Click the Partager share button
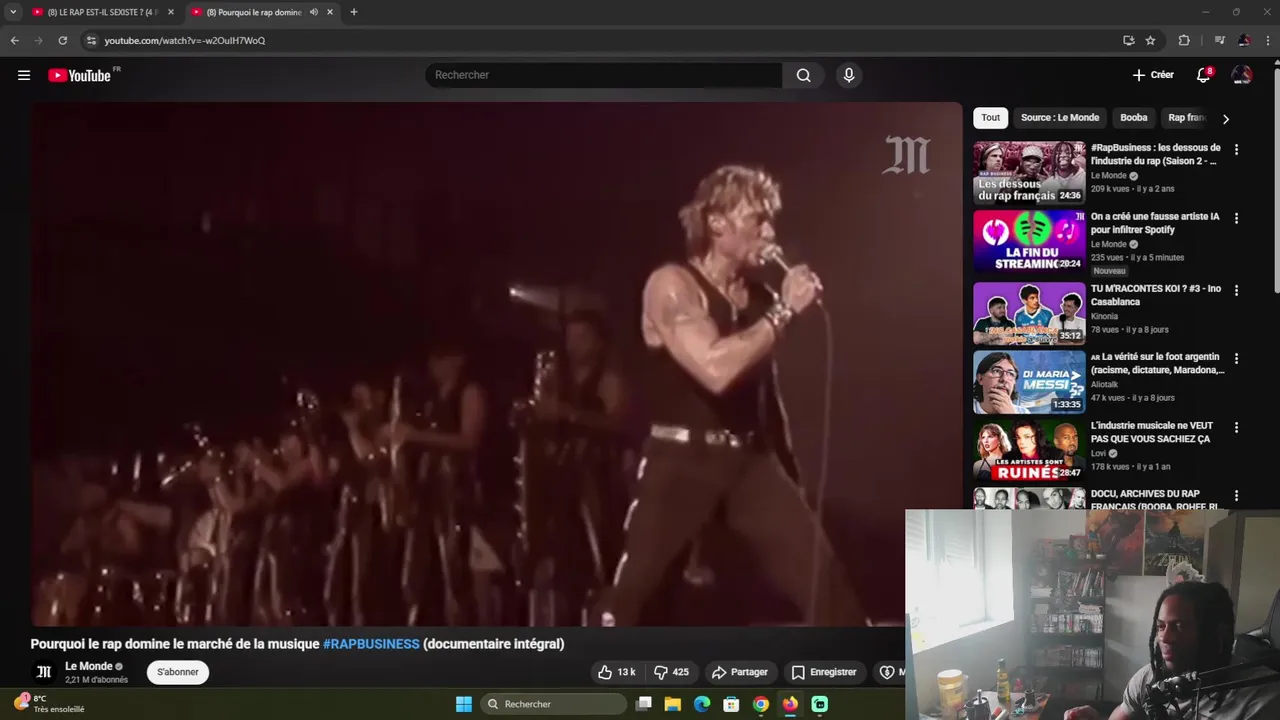The width and height of the screenshot is (1280, 720). point(740,672)
